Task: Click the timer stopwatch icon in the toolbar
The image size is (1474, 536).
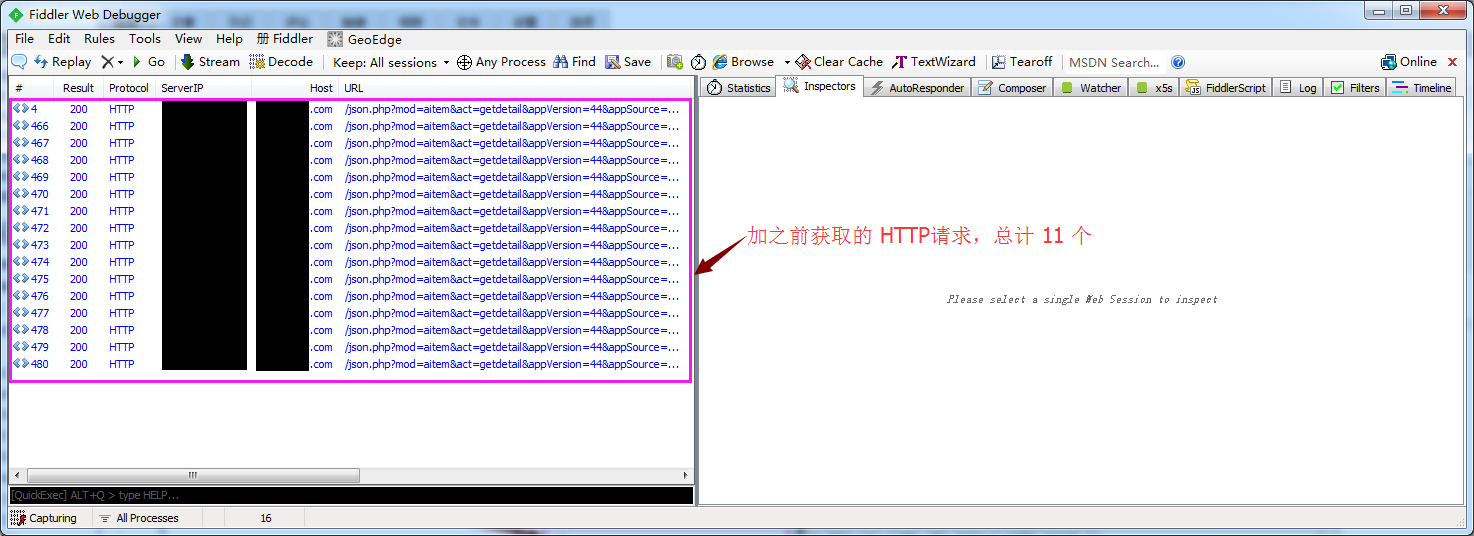Action: [699, 62]
